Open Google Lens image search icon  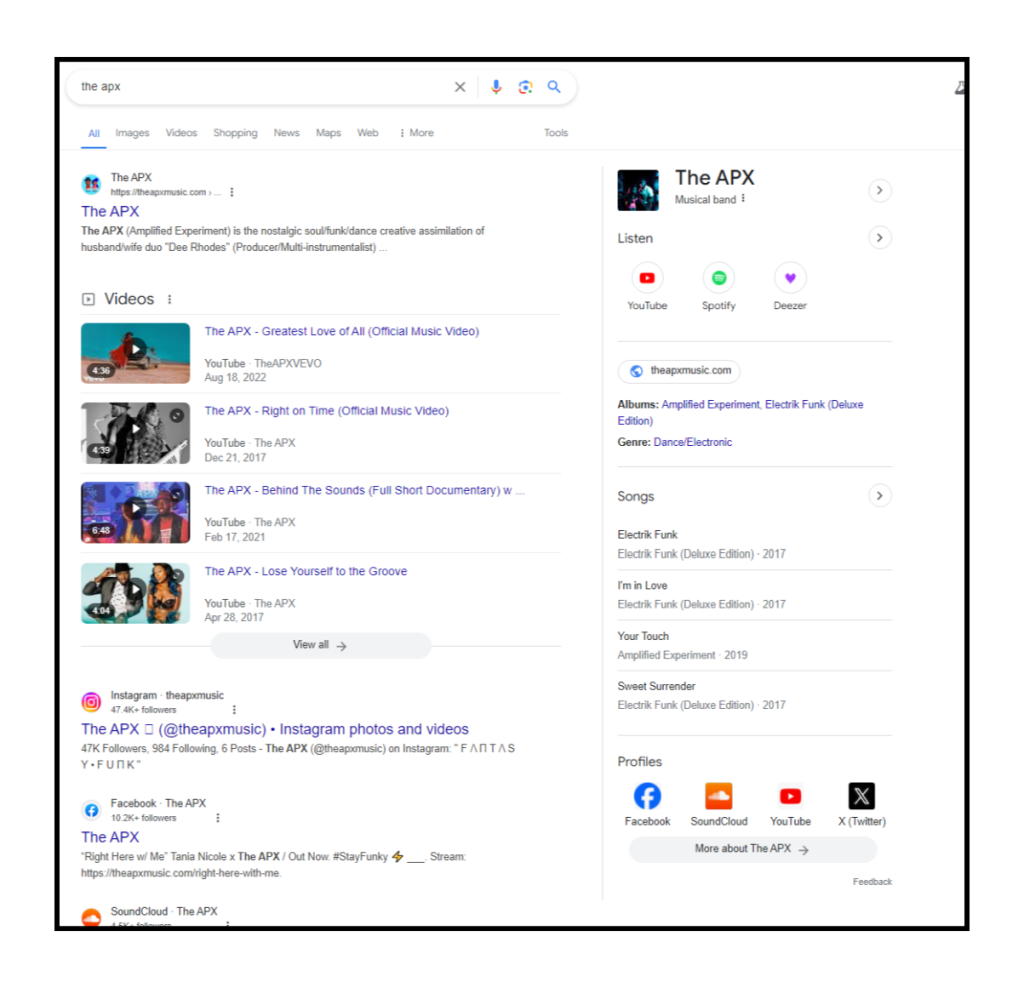pos(525,87)
